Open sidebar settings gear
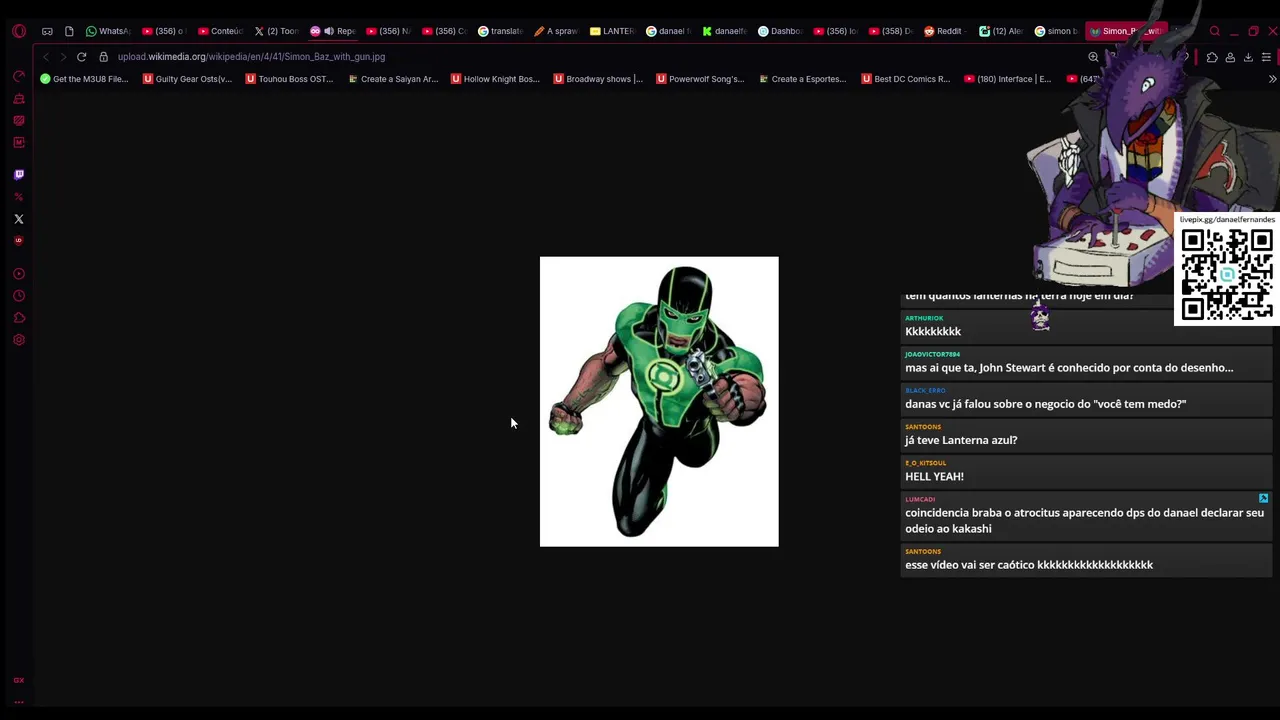 point(19,340)
